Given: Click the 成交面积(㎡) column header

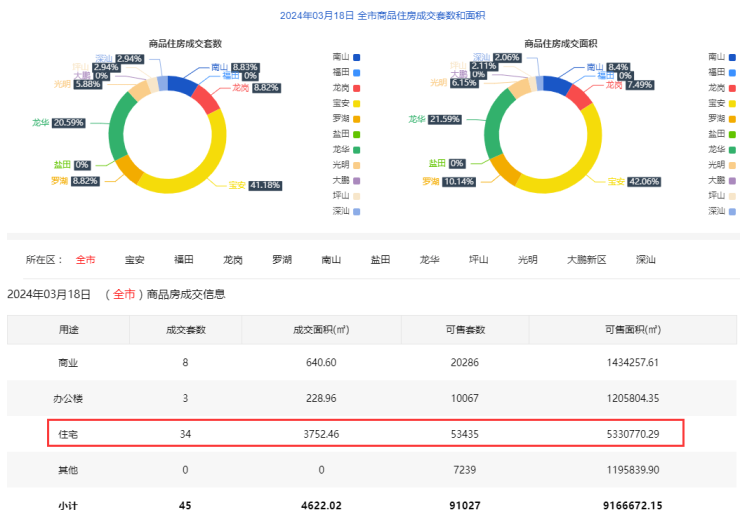Looking at the screenshot, I should 321,329.
